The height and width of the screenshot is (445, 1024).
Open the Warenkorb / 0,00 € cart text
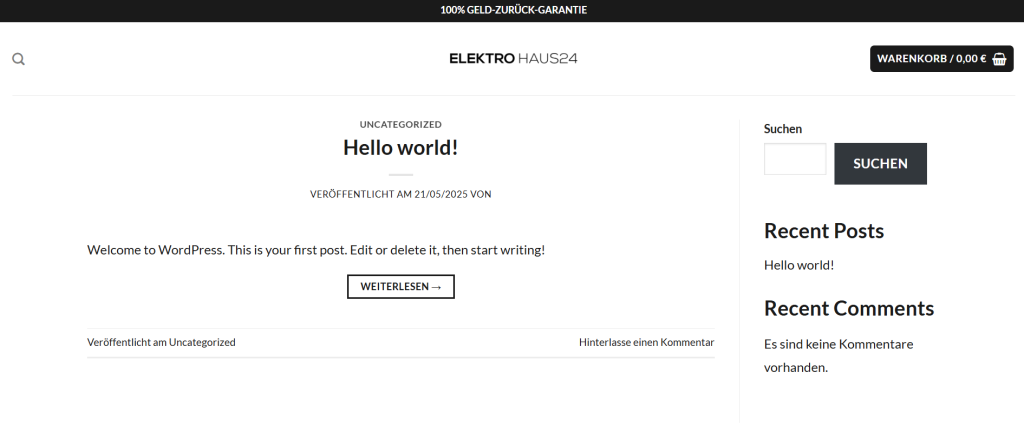(x=931, y=59)
